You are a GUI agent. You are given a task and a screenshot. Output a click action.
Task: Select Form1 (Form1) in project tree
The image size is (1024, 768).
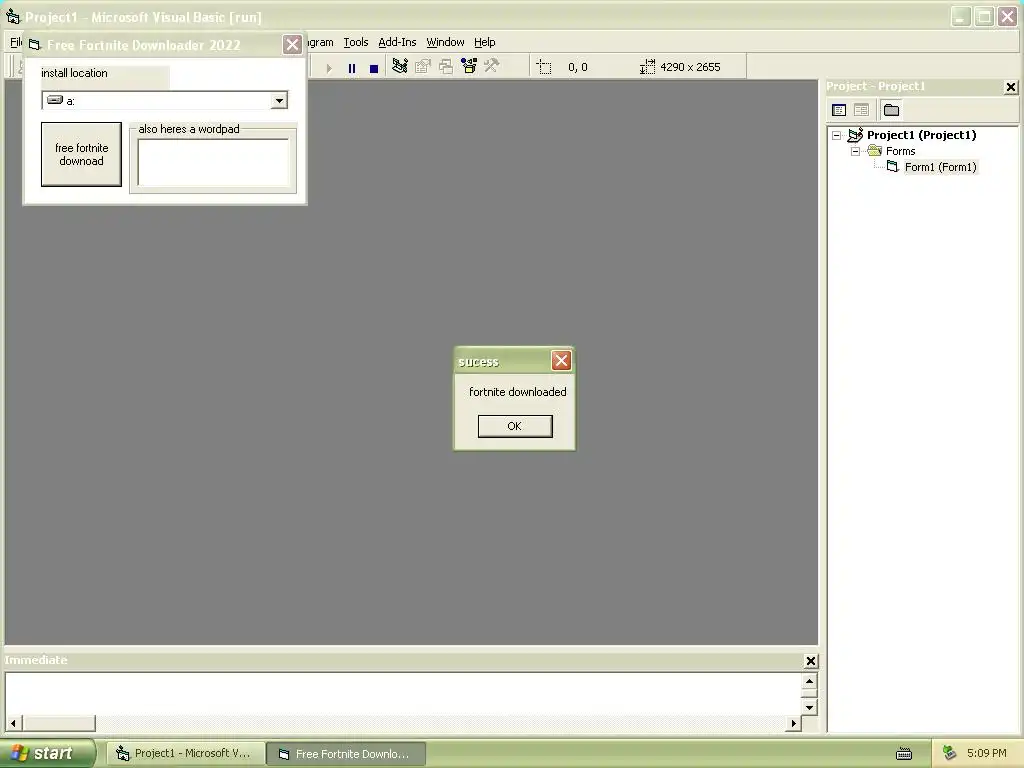[x=940, y=167]
